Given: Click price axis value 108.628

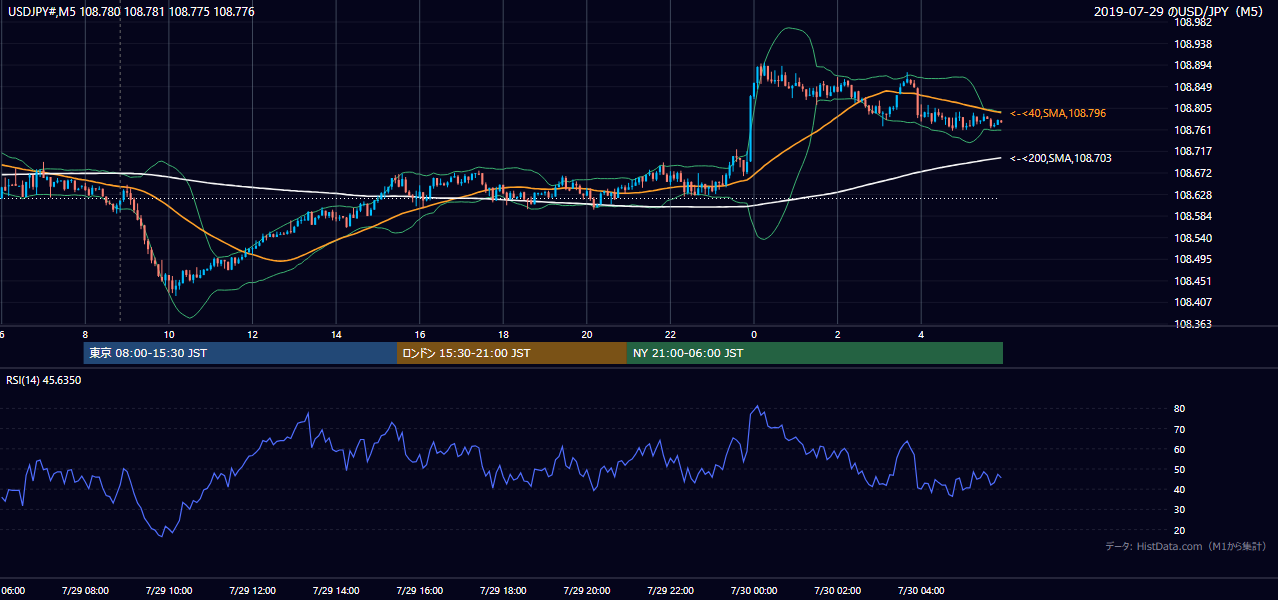Looking at the screenshot, I should click(x=1193, y=195).
